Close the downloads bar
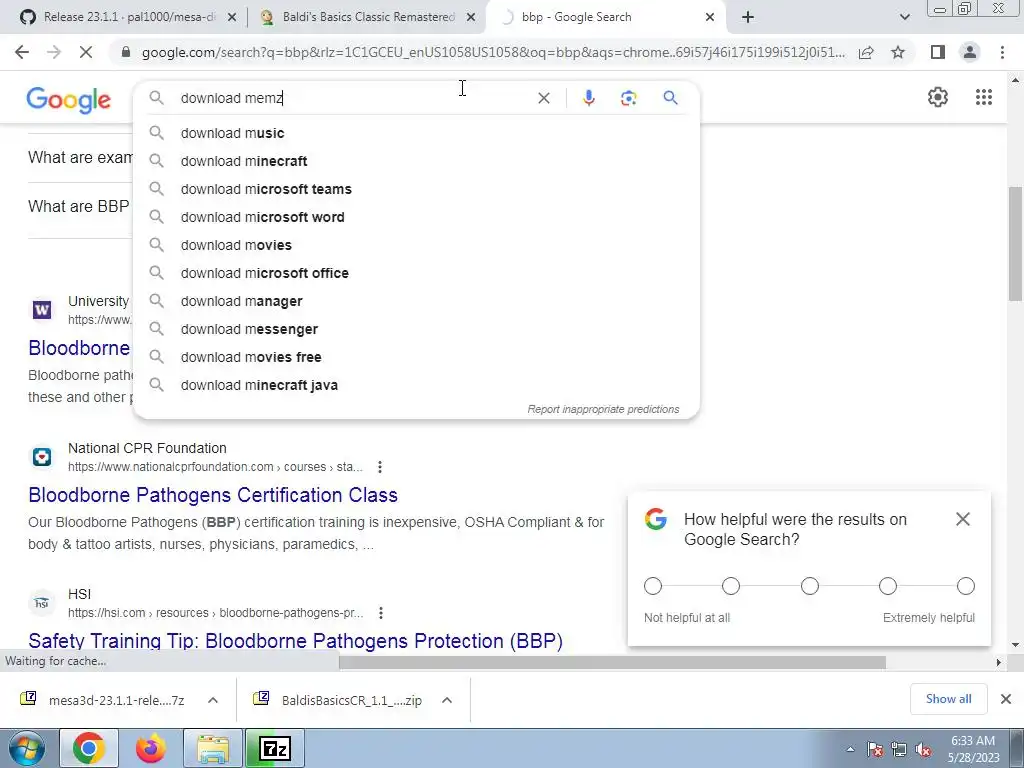The height and width of the screenshot is (768, 1024). (x=1006, y=699)
